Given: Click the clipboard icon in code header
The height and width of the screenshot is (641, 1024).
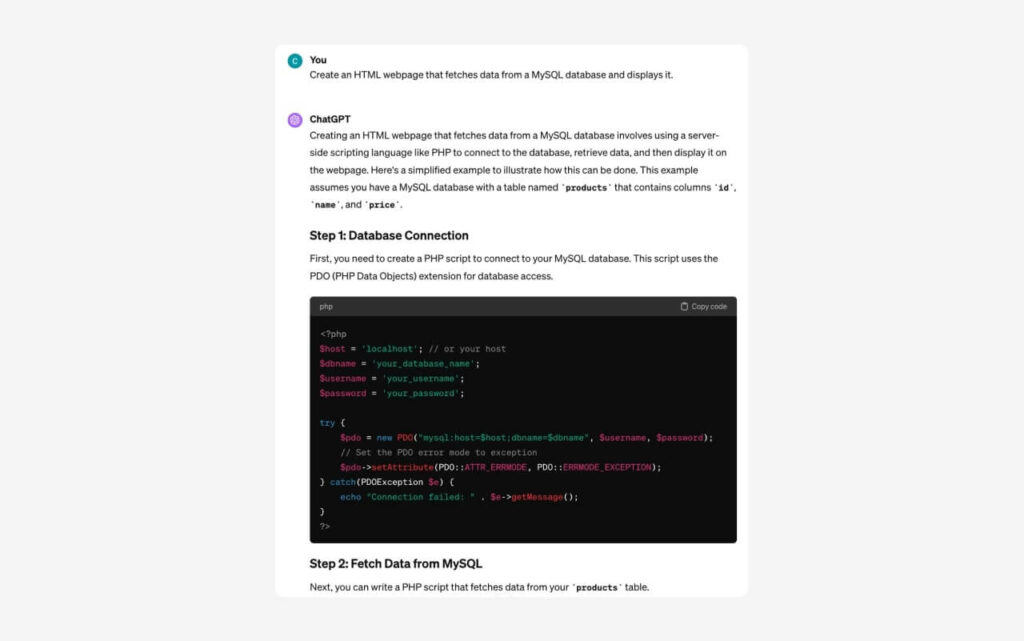Looking at the screenshot, I should pos(684,307).
